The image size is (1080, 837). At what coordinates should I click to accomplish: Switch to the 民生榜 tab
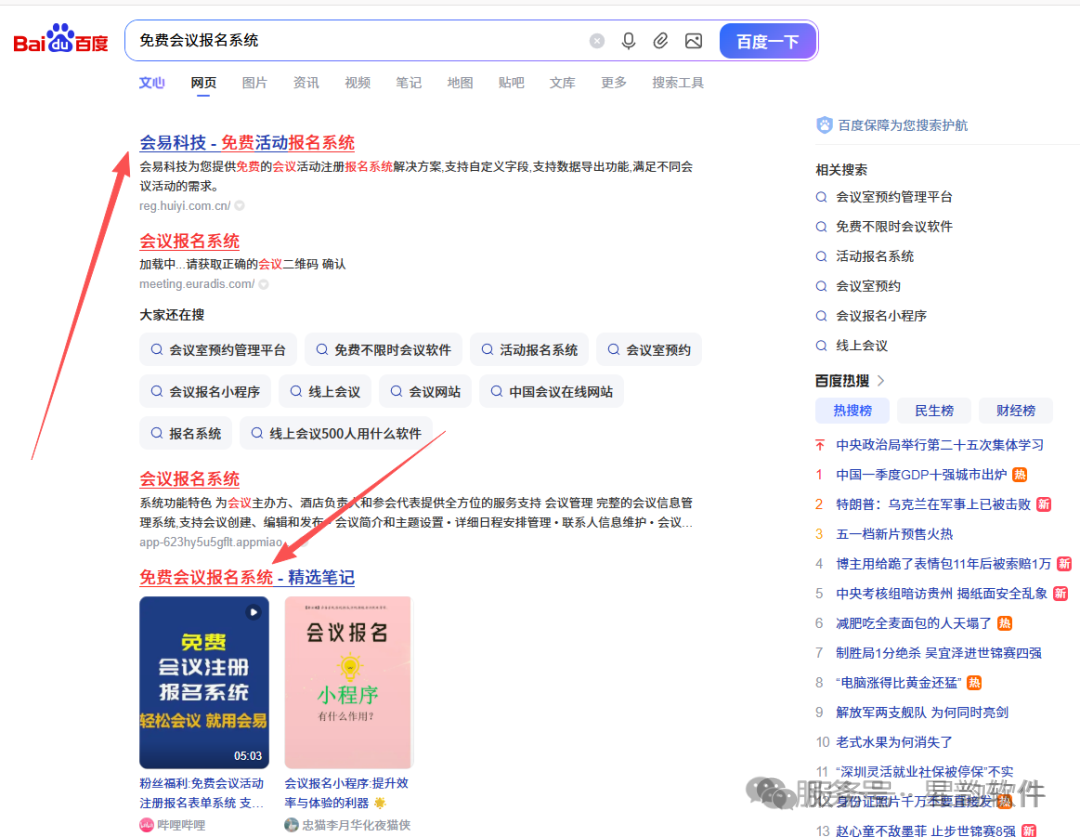934,411
